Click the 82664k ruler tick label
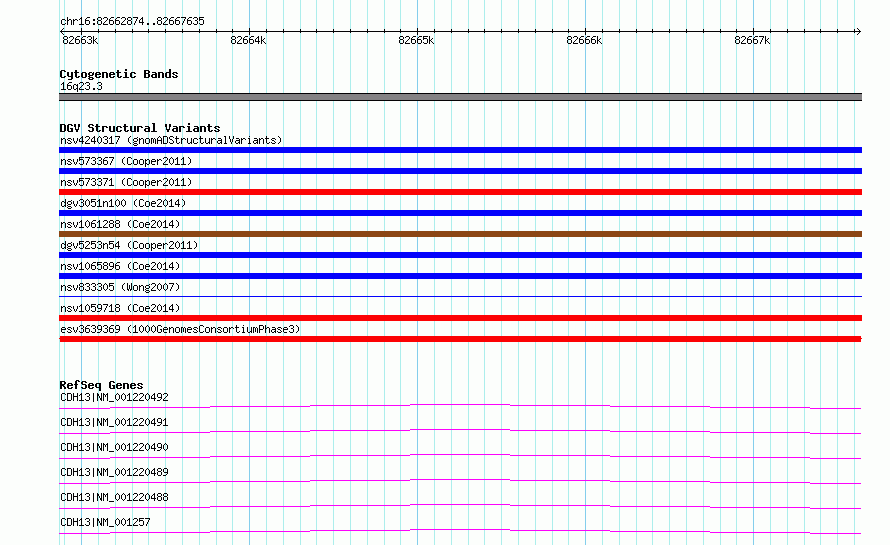The image size is (890, 545). (x=248, y=40)
